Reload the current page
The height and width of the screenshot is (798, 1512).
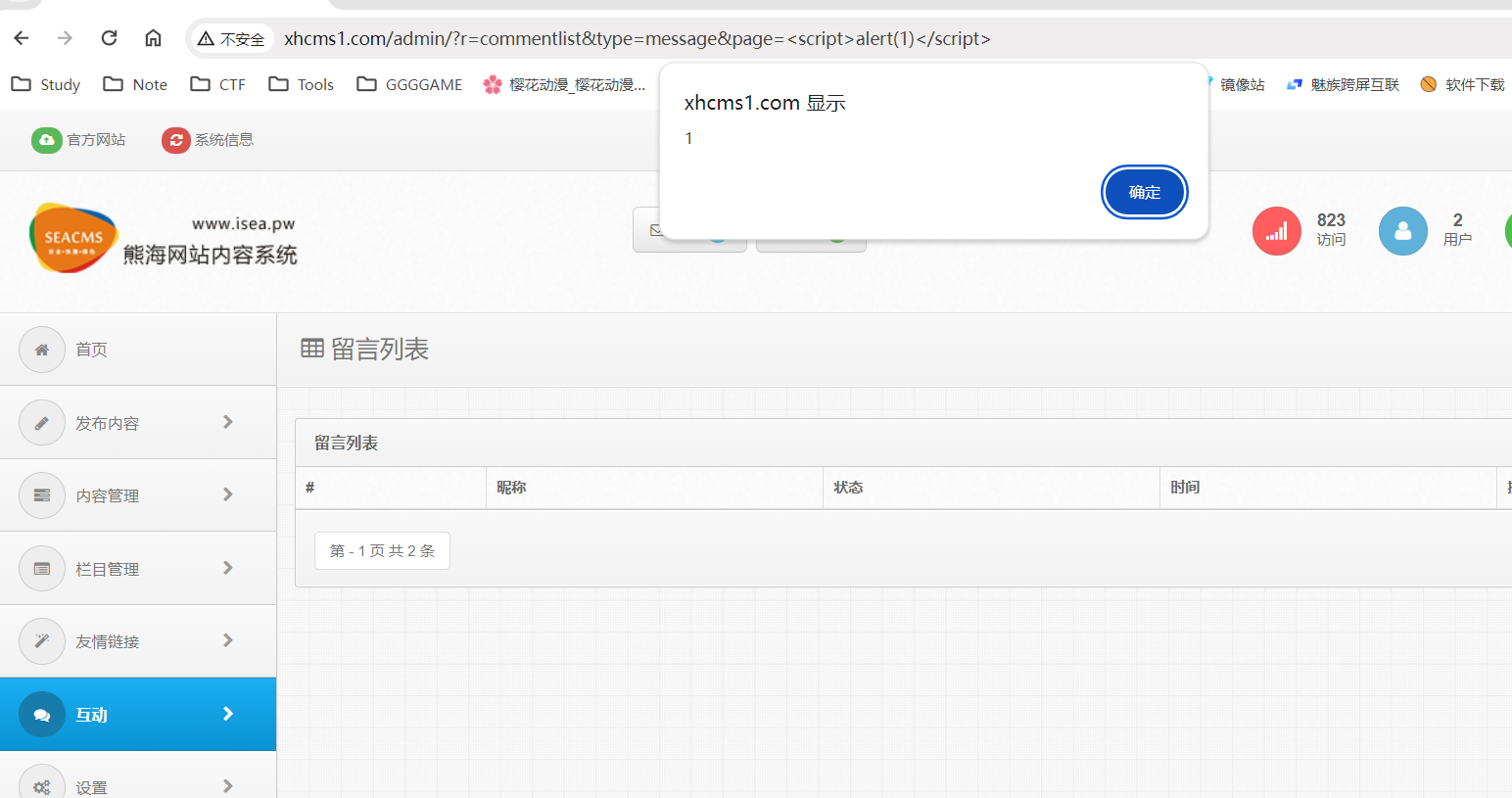(x=109, y=38)
